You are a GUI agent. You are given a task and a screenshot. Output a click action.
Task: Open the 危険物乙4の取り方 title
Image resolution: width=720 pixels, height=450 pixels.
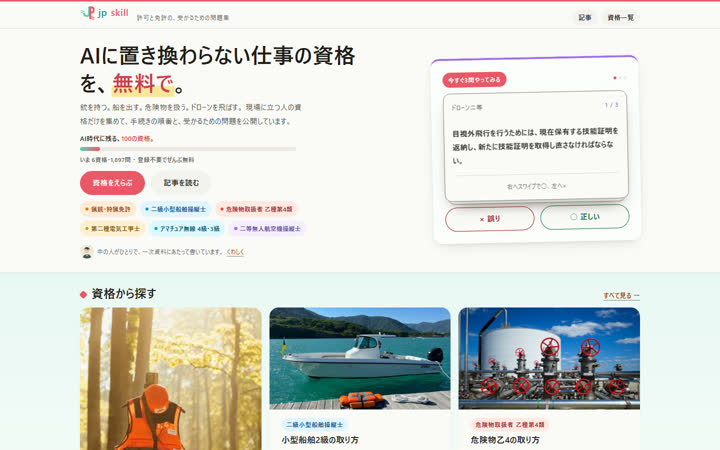(505, 439)
